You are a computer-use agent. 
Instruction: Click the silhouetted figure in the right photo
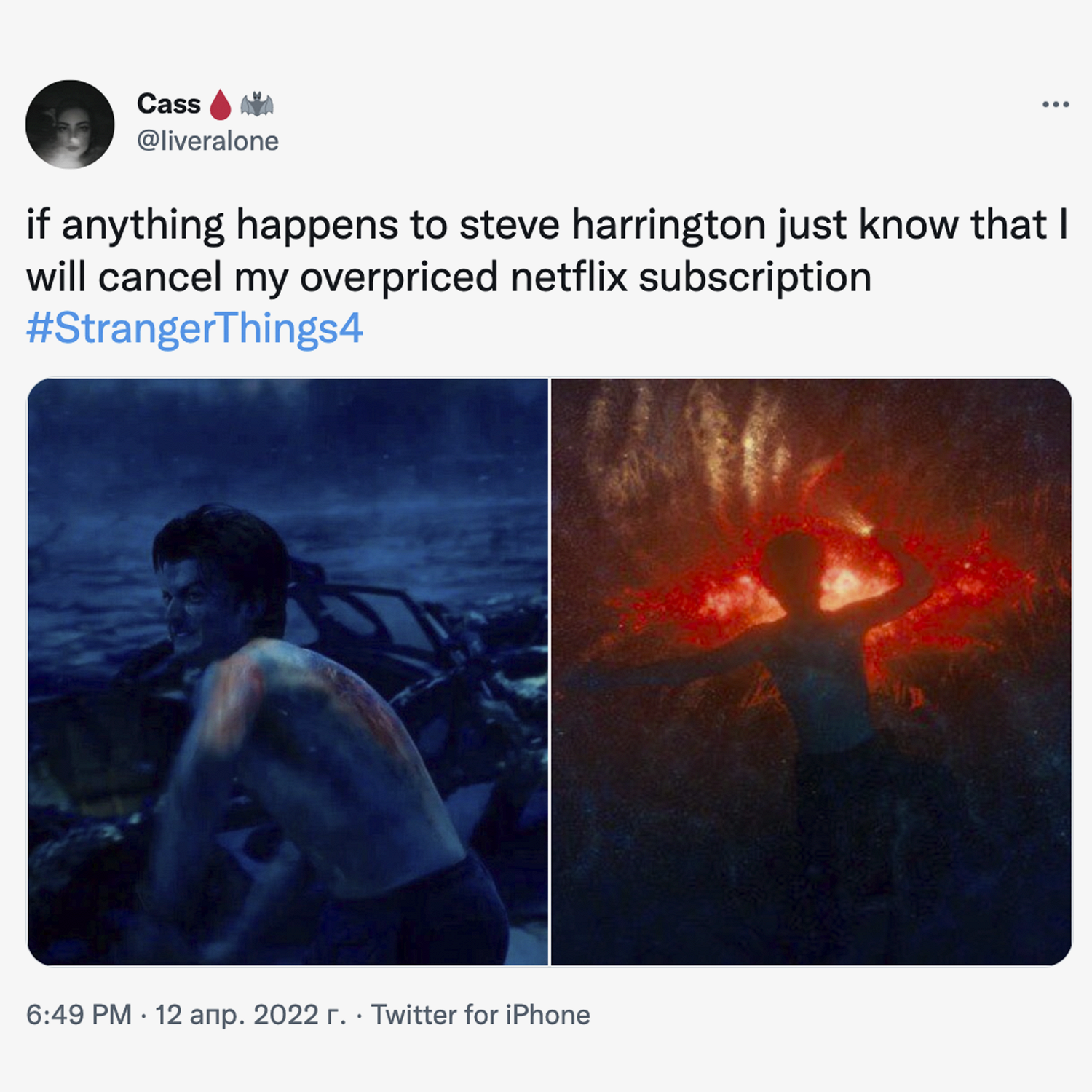pos(815,699)
